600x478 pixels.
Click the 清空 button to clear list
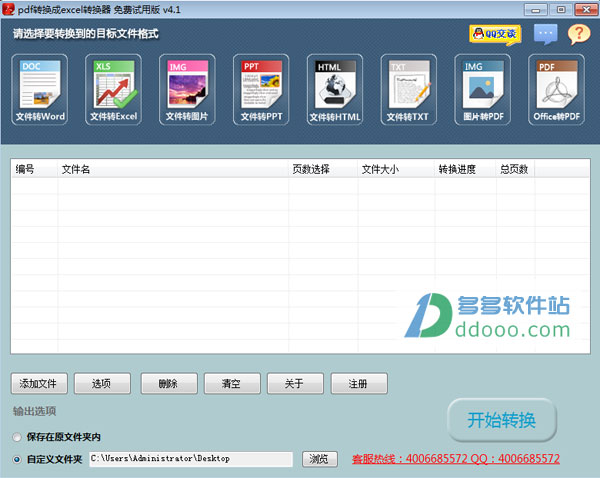coord(232,383)
